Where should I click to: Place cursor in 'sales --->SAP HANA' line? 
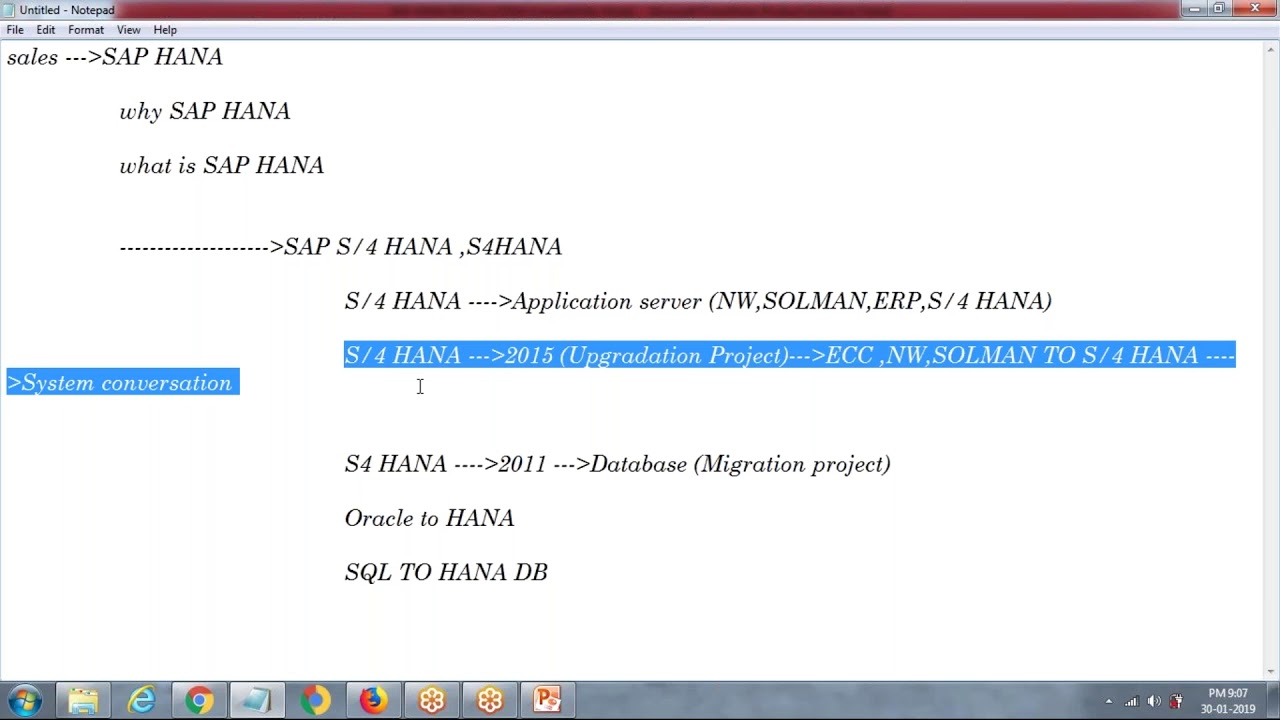click(115, 57)
